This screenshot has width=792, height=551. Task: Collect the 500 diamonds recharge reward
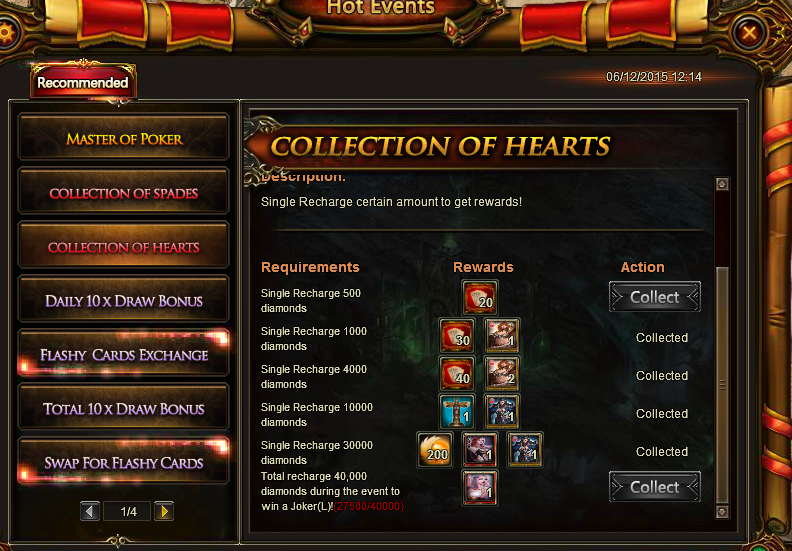[x=655, y=297]
